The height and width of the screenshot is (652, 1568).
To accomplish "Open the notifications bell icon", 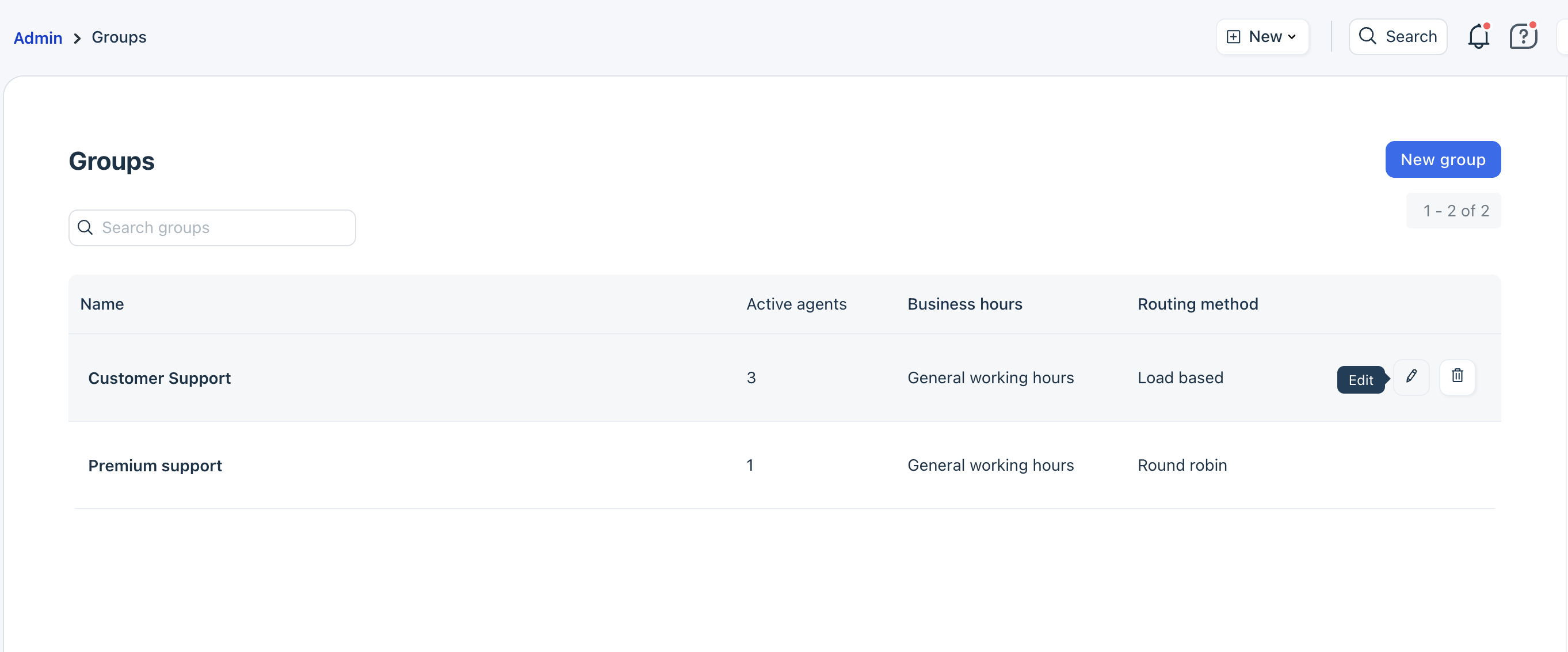I will 1478,37.
